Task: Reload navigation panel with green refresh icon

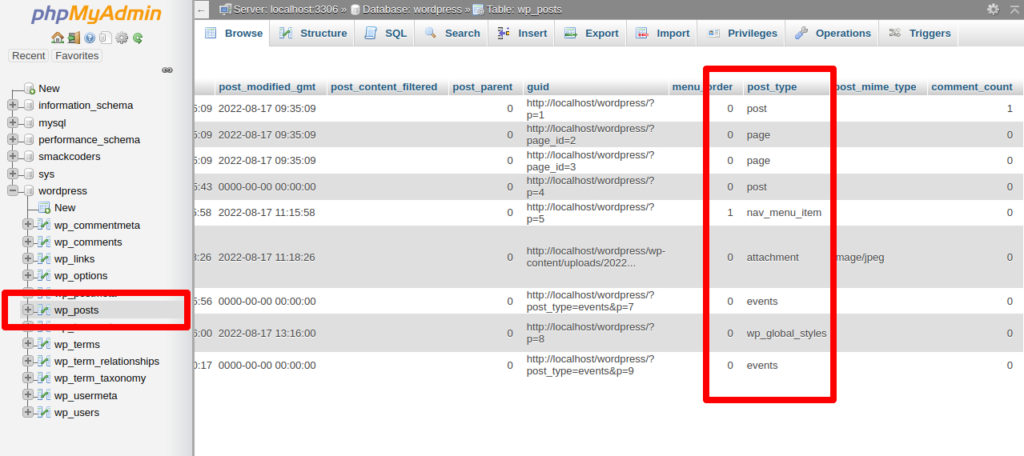Action: (x=138, y=38)
